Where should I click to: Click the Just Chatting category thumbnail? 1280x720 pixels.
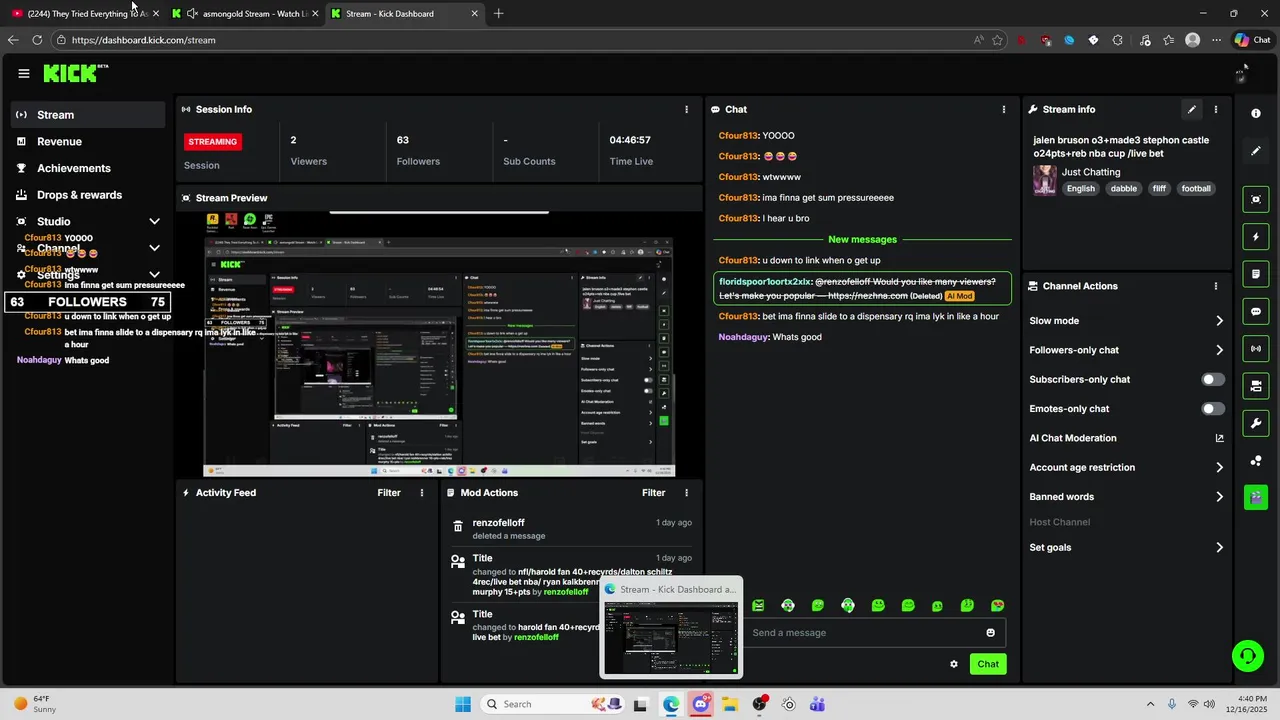[1045, 180]
